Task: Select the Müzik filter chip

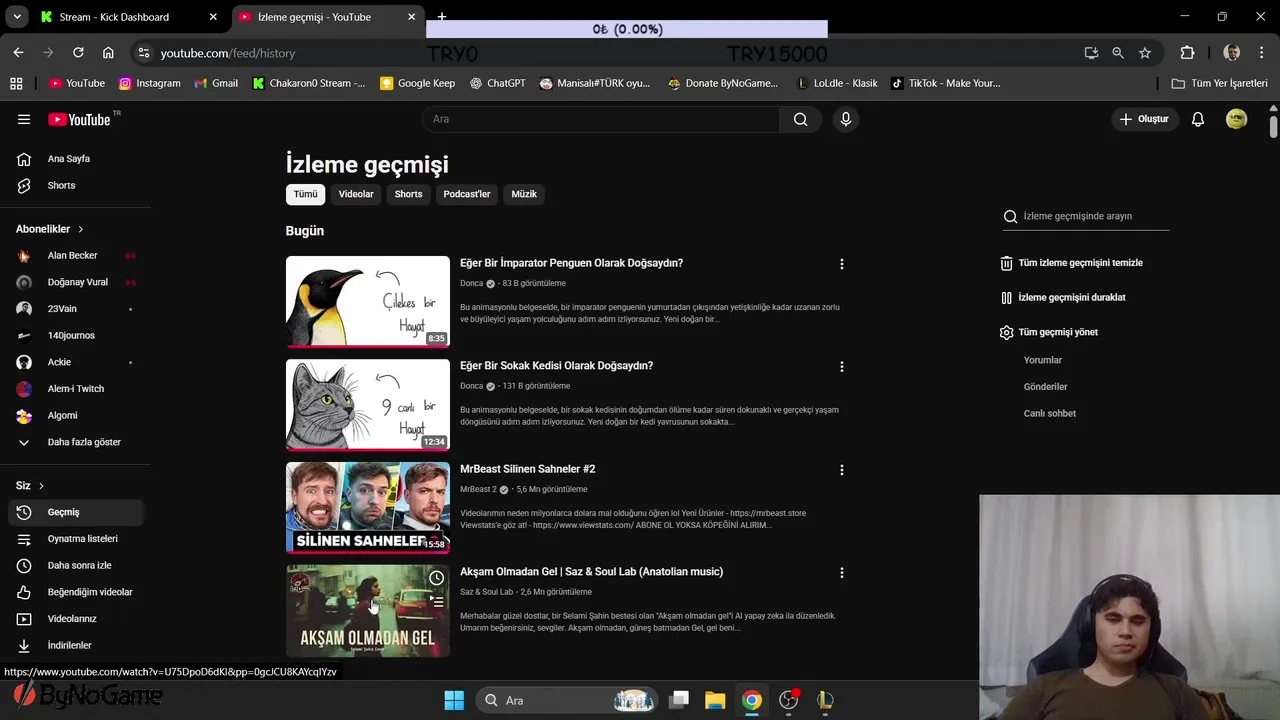Action: tap(524, 194)
